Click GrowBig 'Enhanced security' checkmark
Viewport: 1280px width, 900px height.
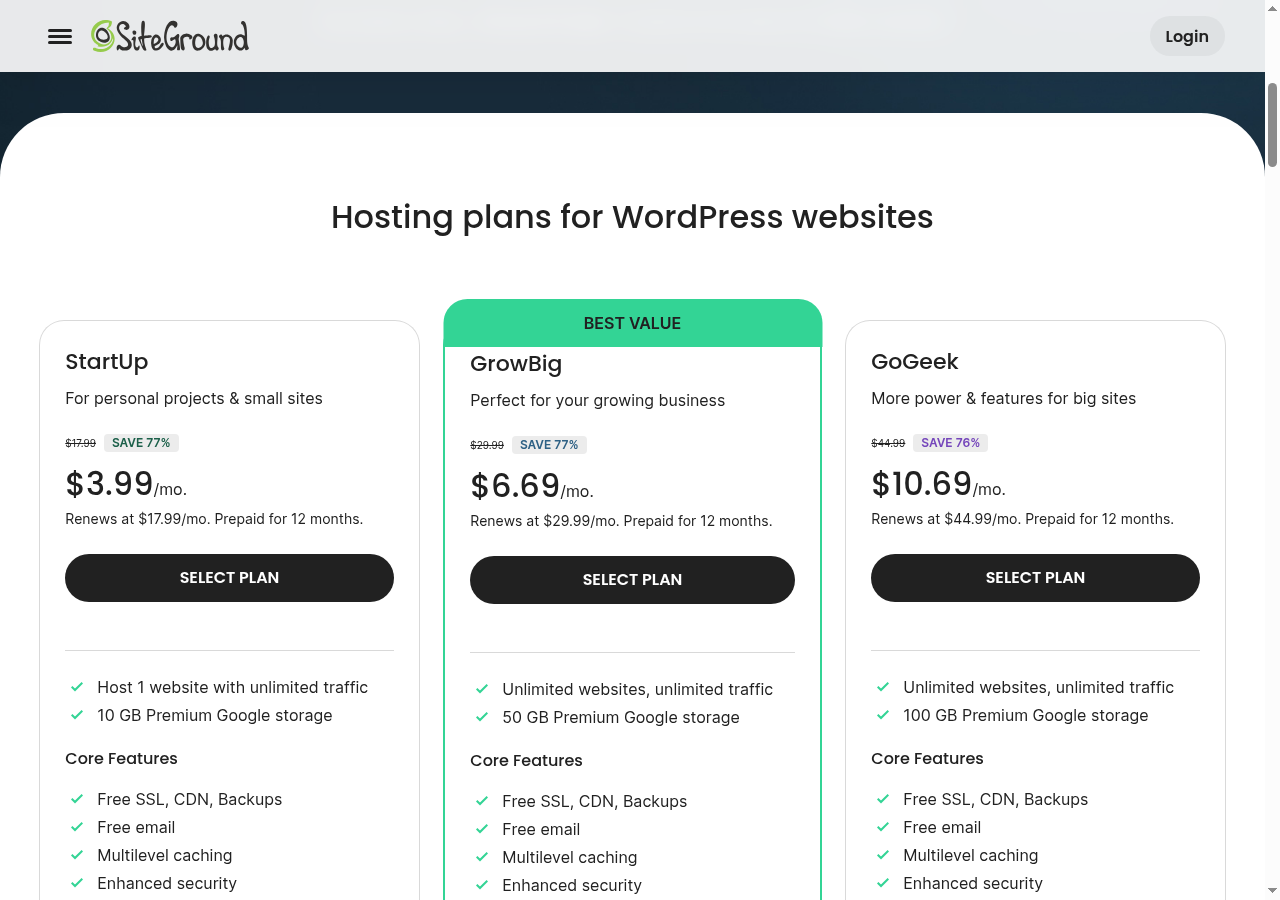482,885
